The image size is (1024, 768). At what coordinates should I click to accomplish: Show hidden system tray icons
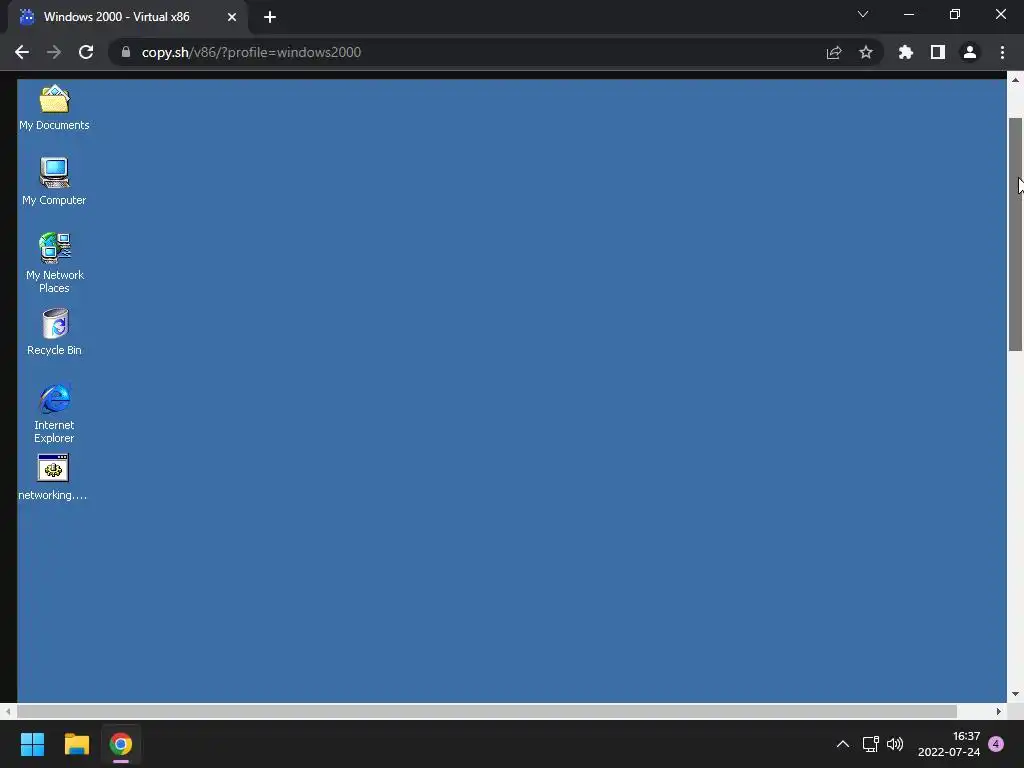[843, 744]
